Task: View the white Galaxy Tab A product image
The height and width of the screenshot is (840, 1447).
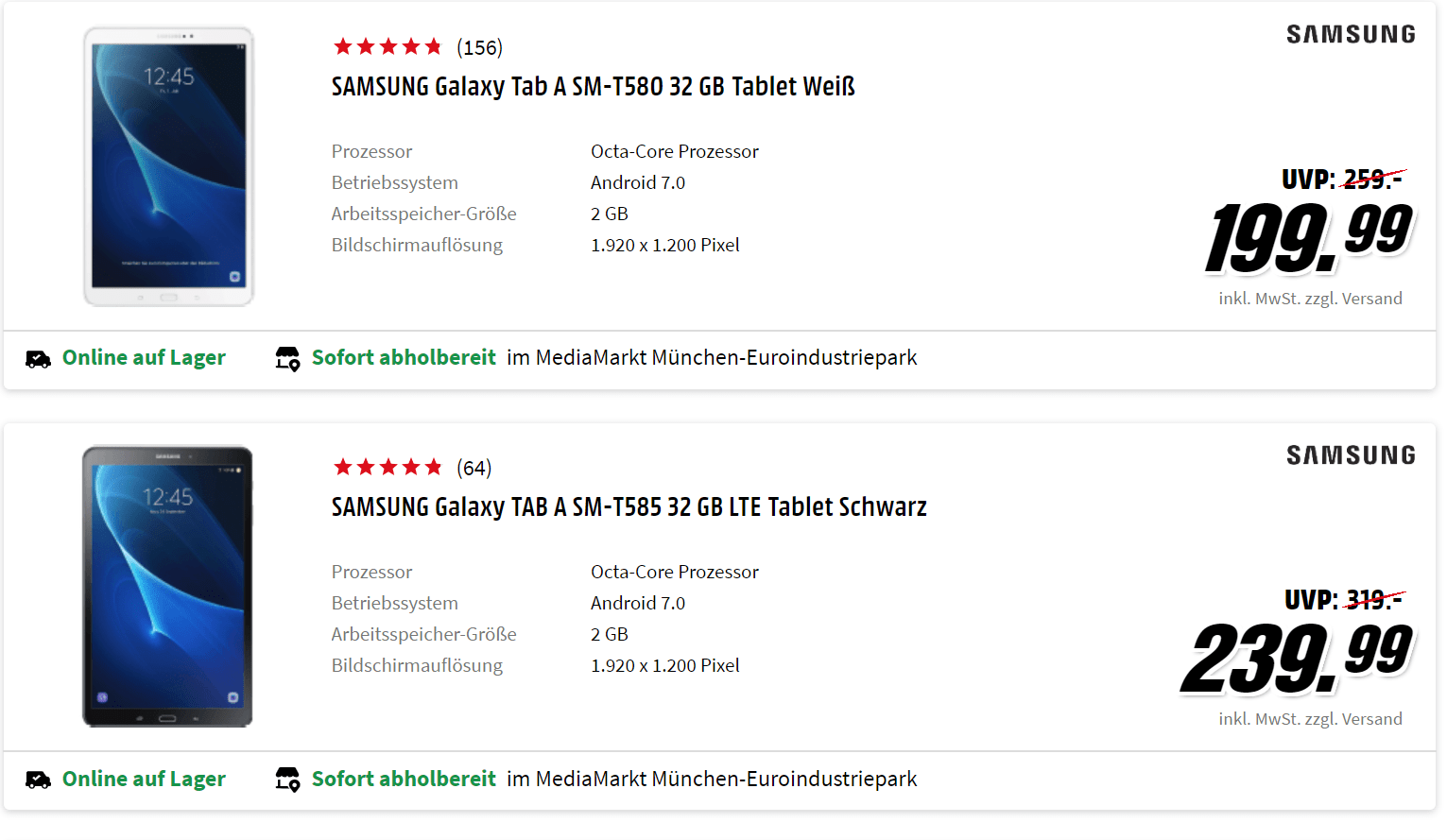Action: [x=168, y=166]
